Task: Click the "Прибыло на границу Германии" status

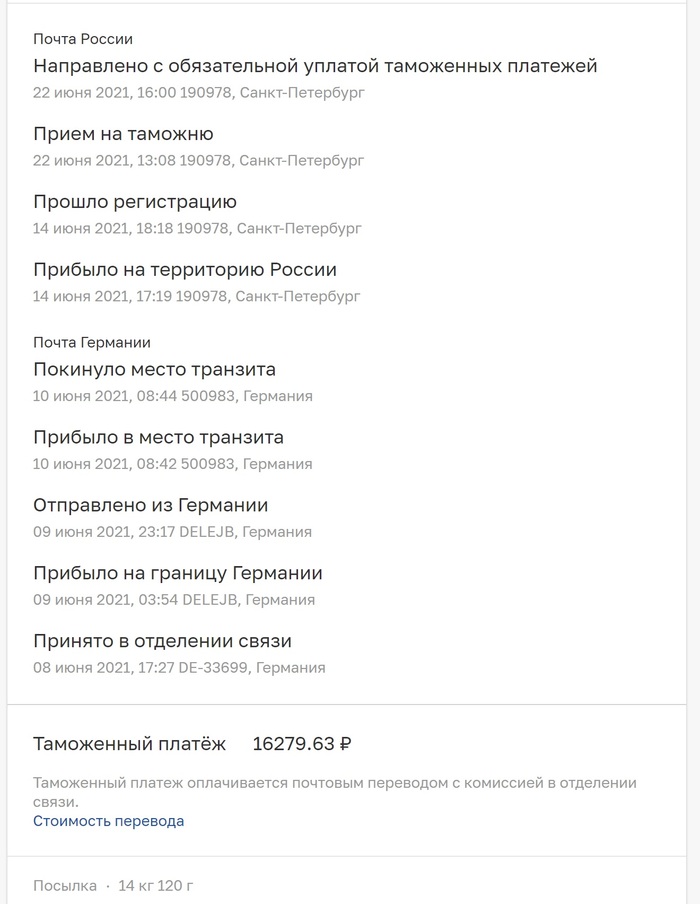Action: click(x=177, y=573)
